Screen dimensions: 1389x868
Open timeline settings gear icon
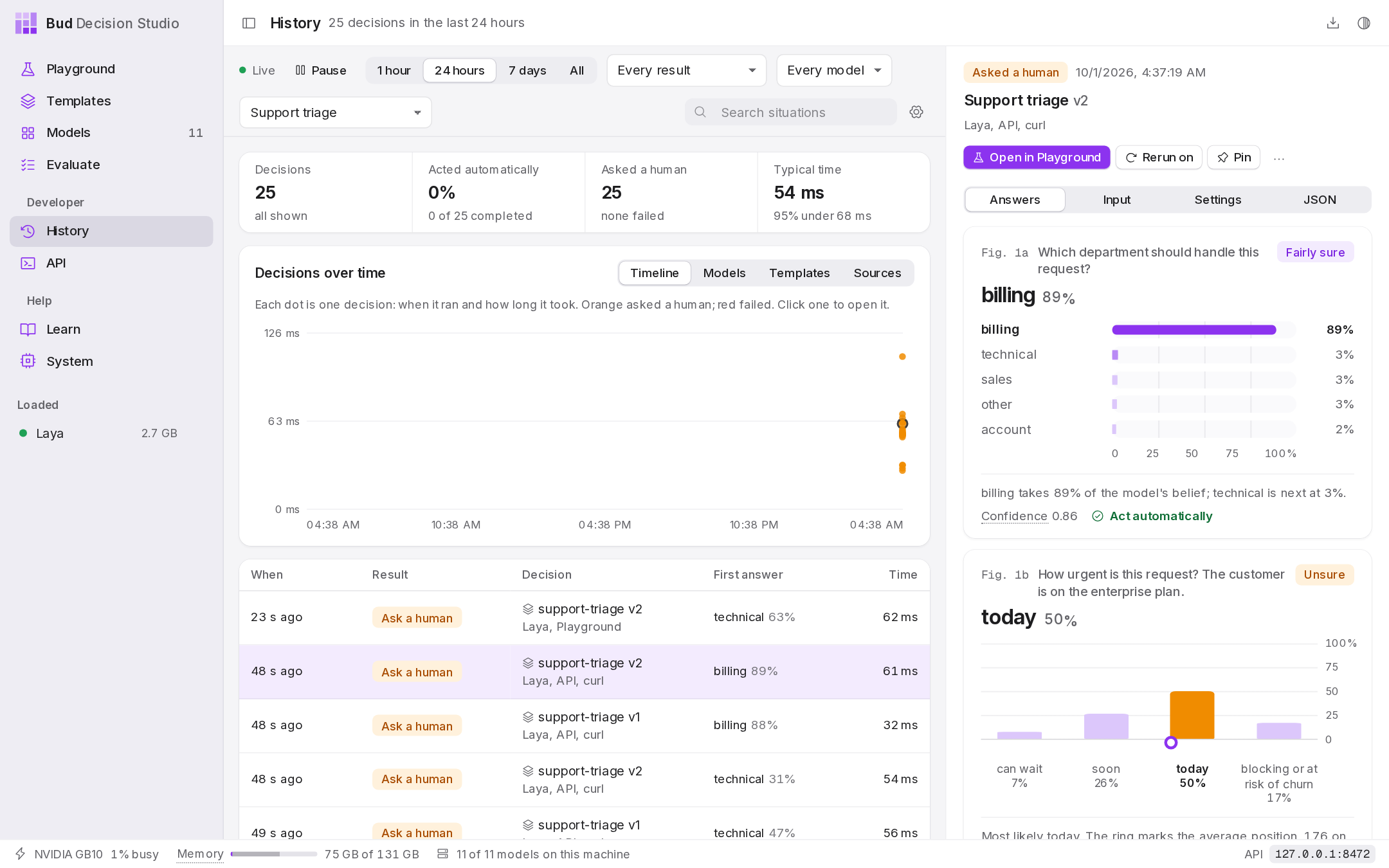(916, 112)
